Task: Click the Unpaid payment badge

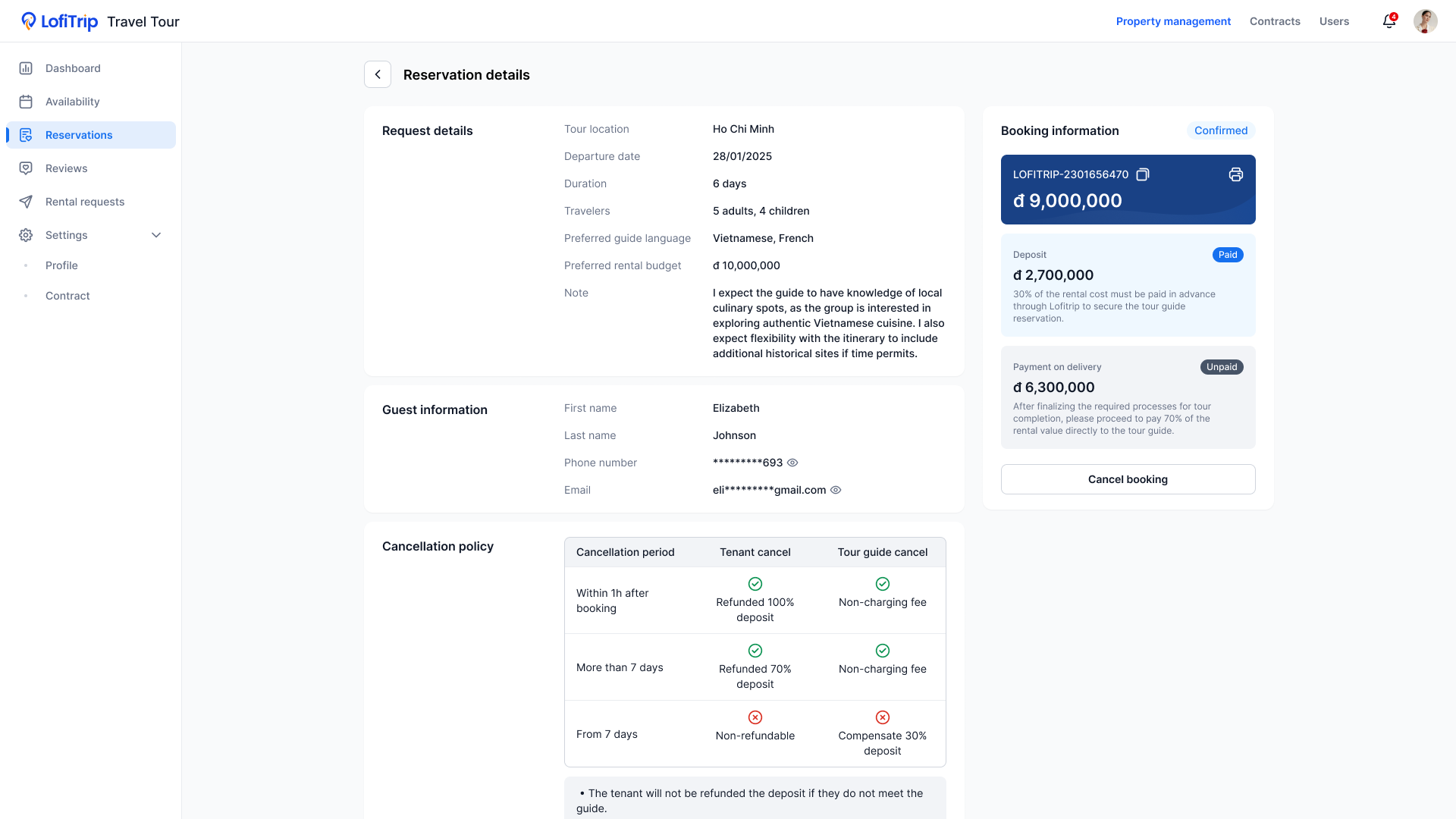Action: click(1222, 367)
